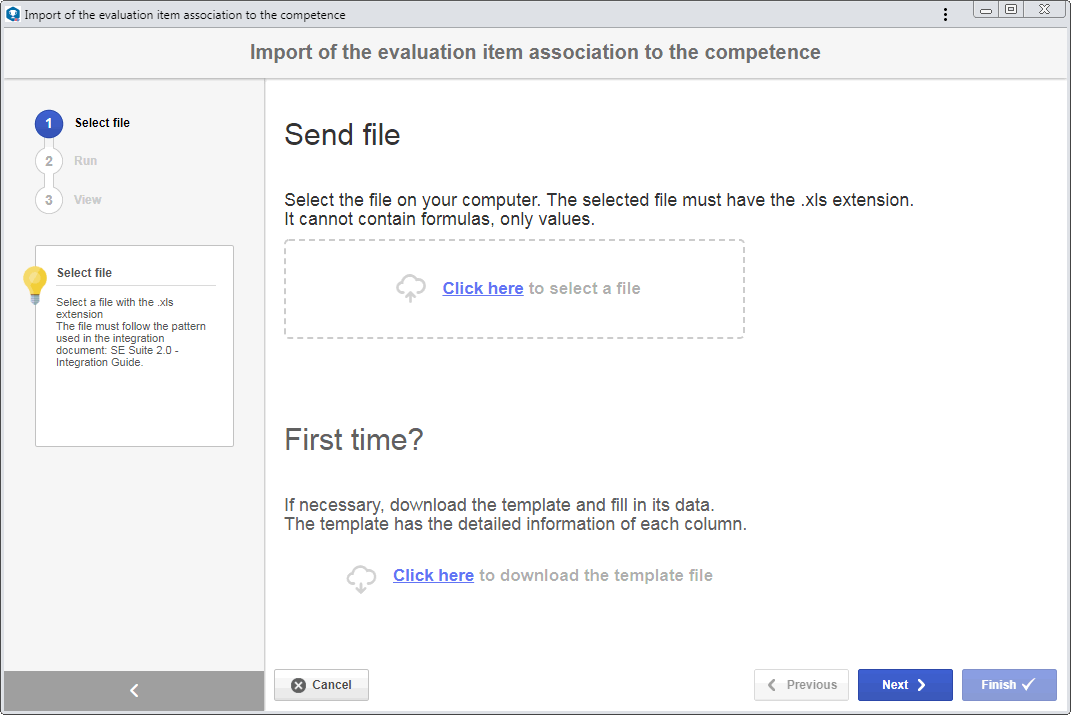Open the View step label
Image resolution: width=1071 pixels, height=715 pixels.
point(87,199)
